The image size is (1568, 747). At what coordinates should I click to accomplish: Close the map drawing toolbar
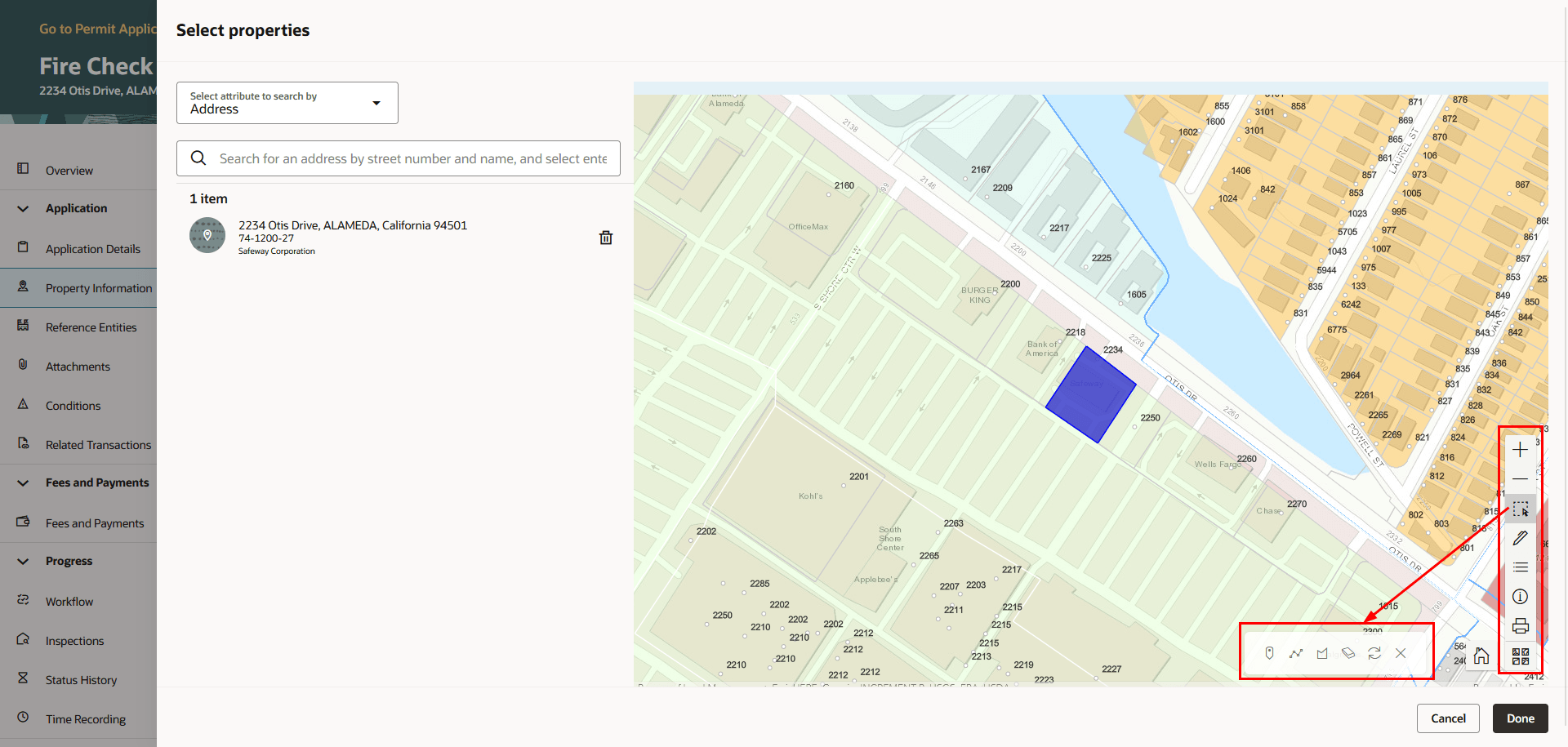(x=1401, y=653)
